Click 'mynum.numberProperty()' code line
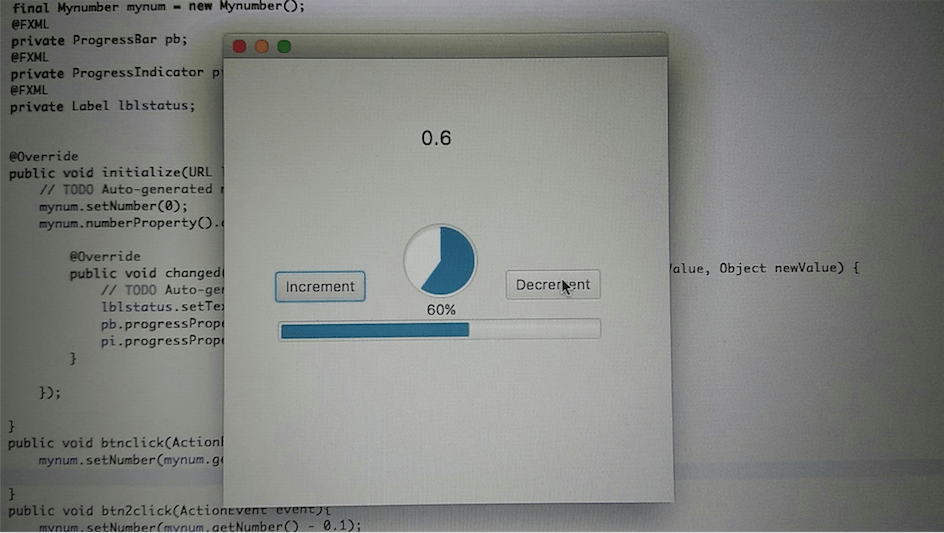The image size is (944, 533). (x=131, y=223)
